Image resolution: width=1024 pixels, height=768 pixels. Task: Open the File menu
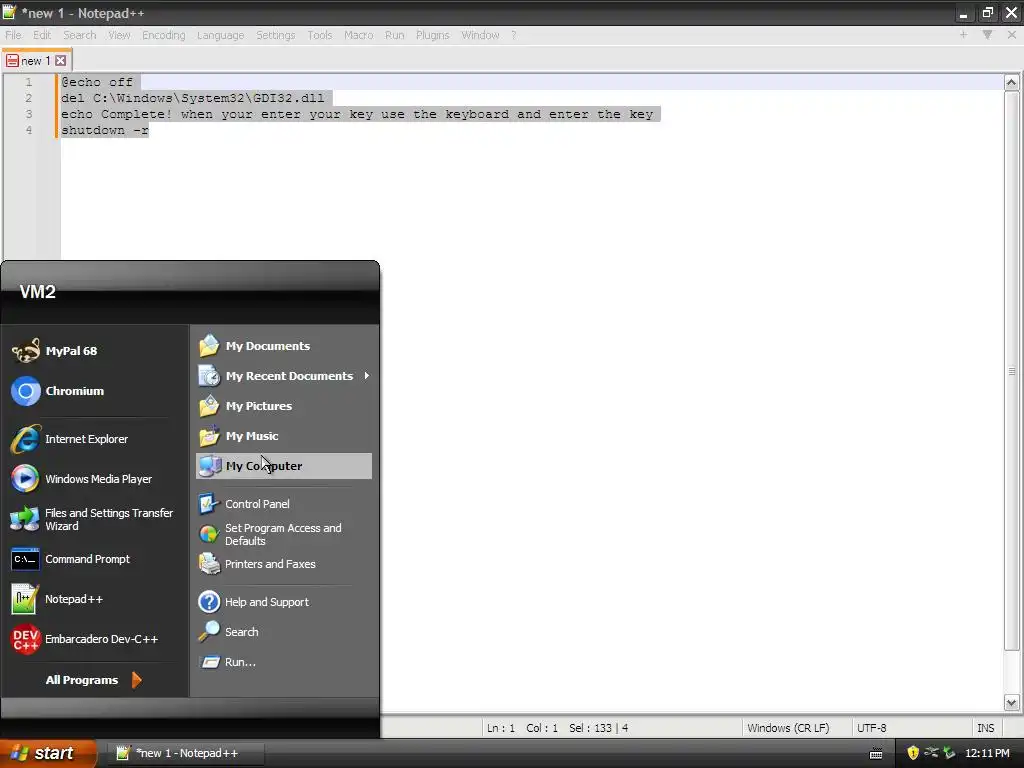click(13, 35)
